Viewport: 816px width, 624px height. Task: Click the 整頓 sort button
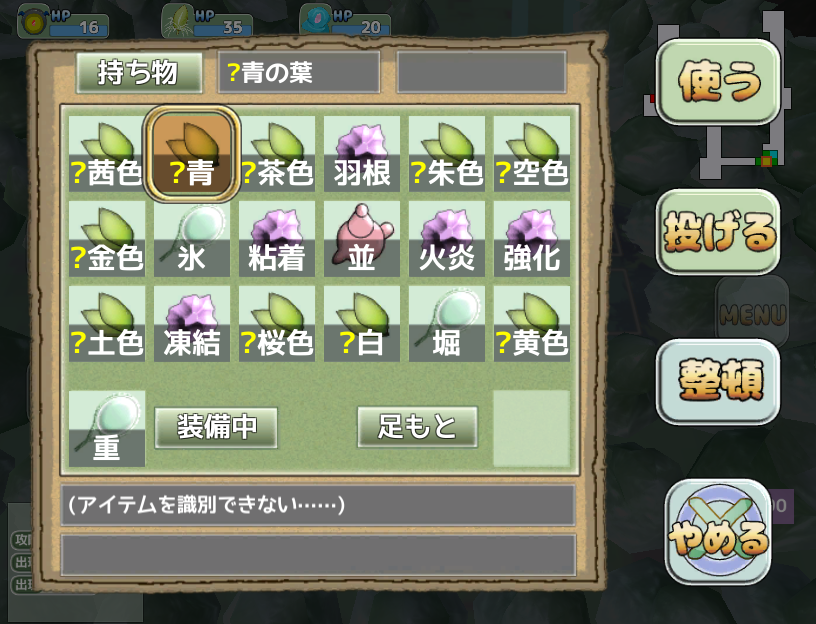(x=718, y=381)
